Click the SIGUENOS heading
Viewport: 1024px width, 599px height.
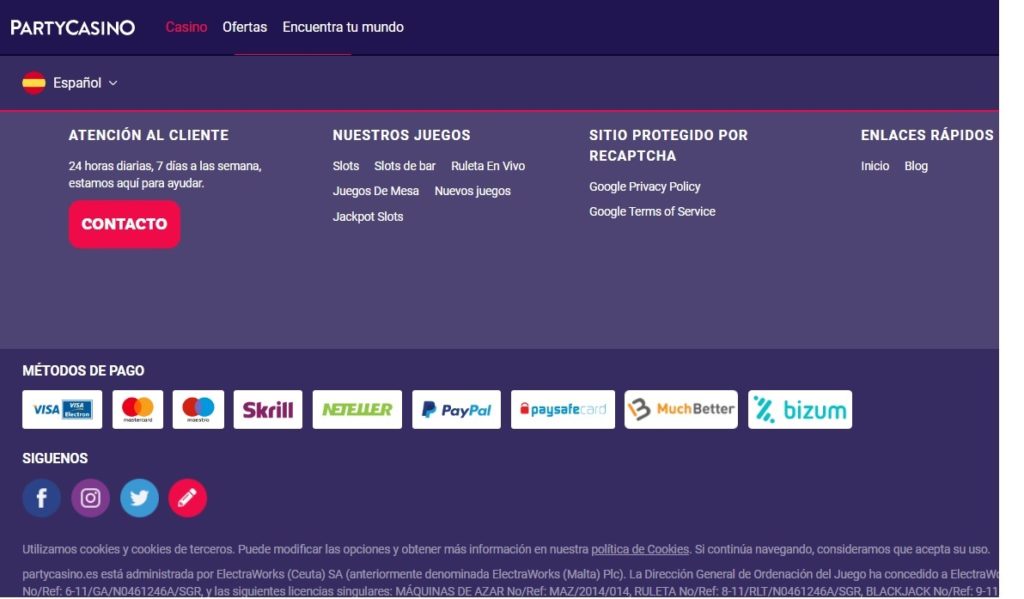coord(55,459)
